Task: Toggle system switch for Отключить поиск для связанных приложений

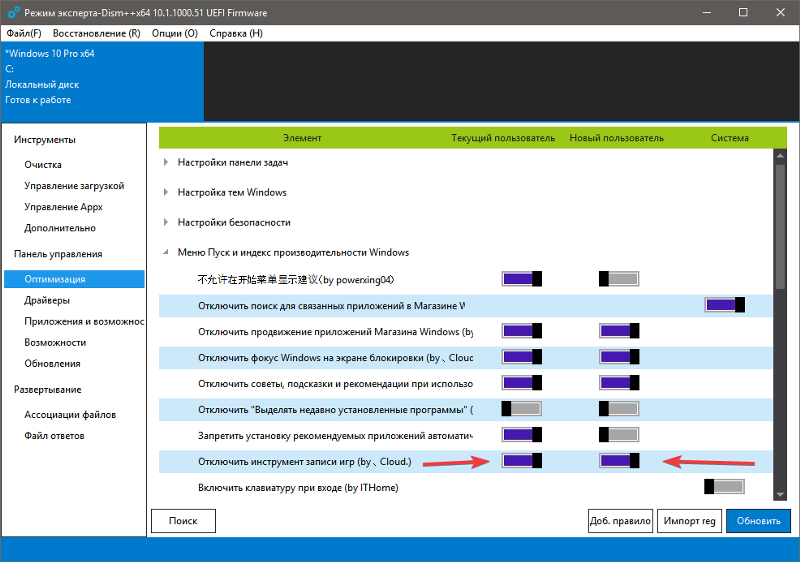Action: click(x=724, y=305)
